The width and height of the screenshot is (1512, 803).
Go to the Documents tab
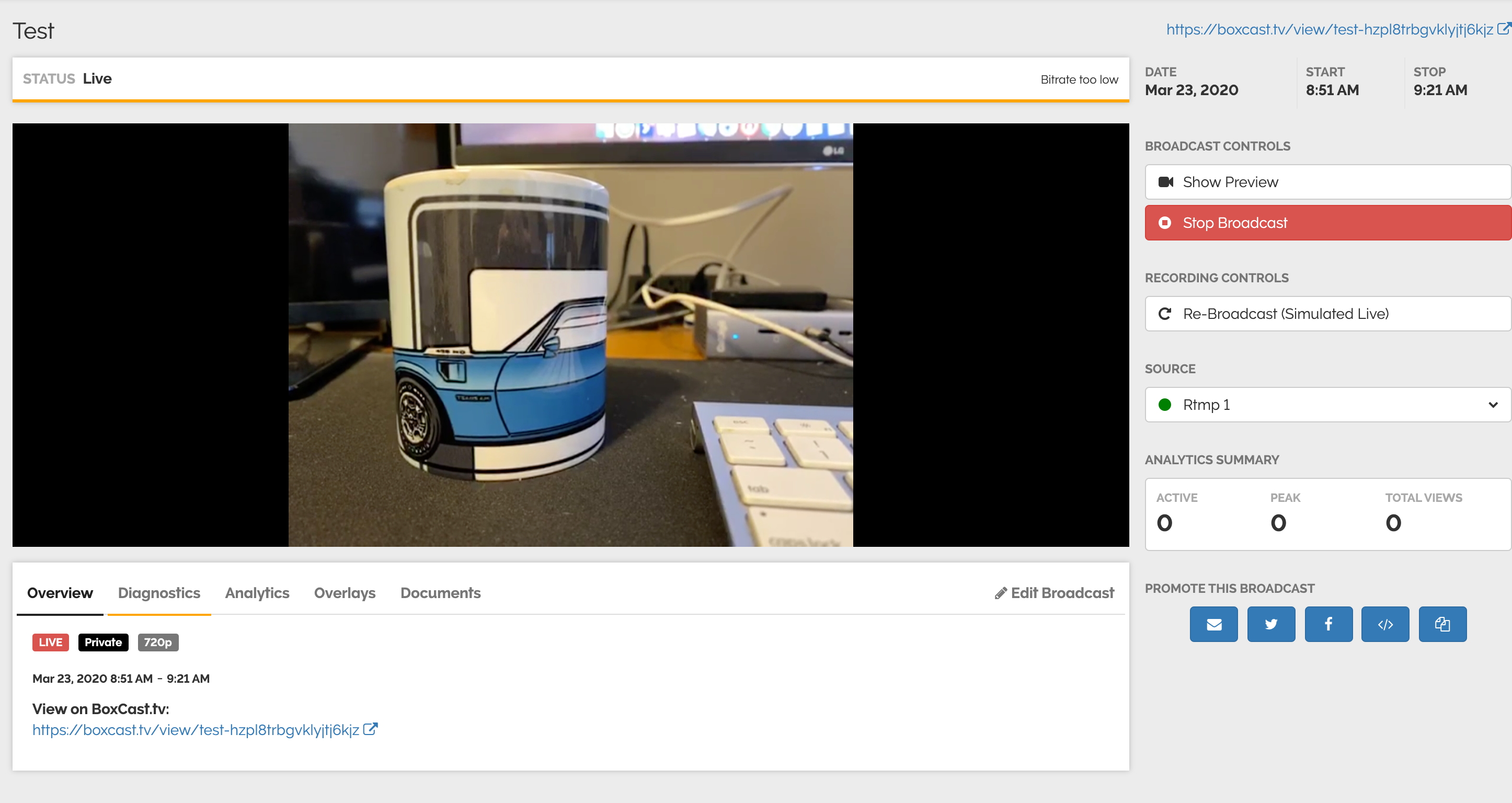click(440, 593)
